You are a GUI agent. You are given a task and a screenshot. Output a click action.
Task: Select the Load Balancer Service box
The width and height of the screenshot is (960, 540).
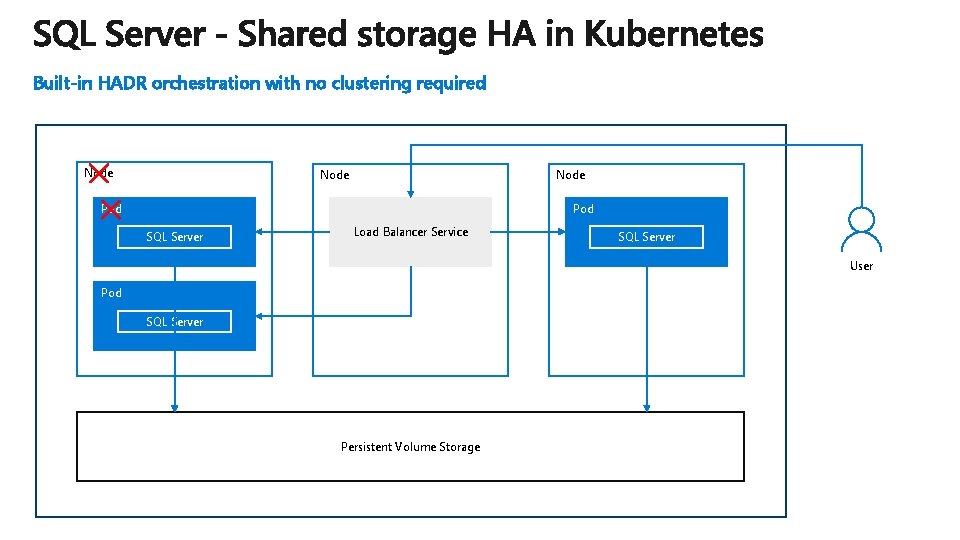410,232
